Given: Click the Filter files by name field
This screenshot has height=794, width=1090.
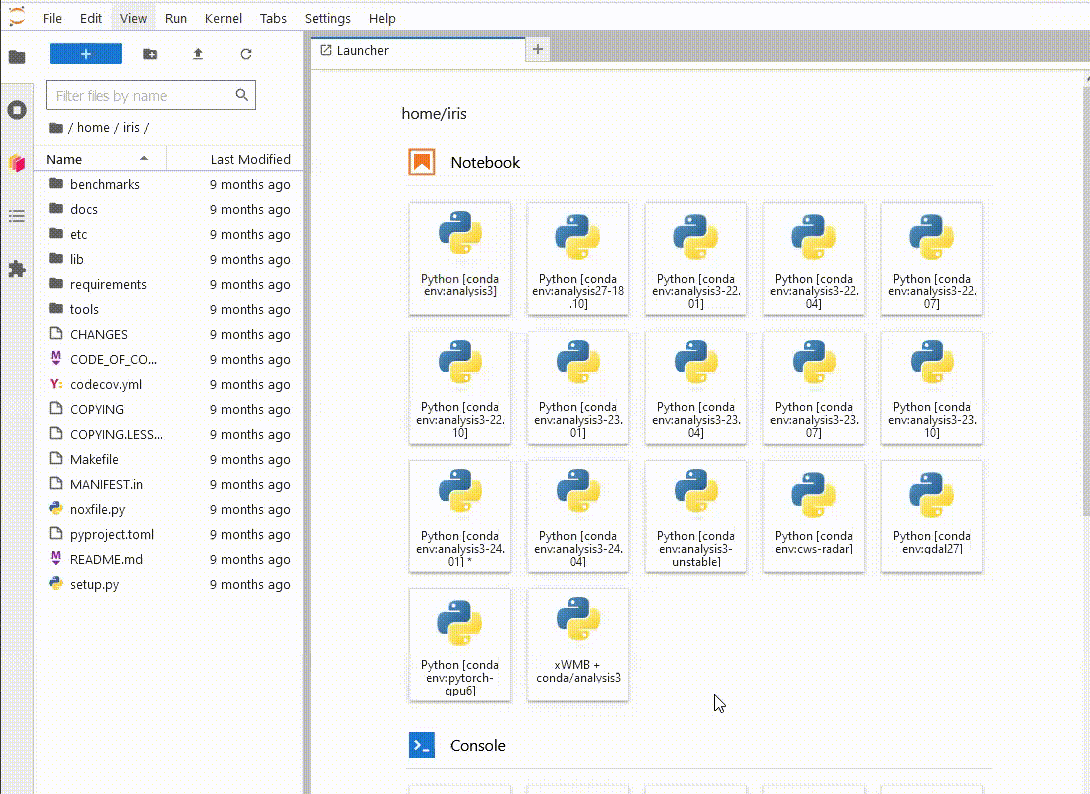Looking at the screenshot, I should click(140, 96).
